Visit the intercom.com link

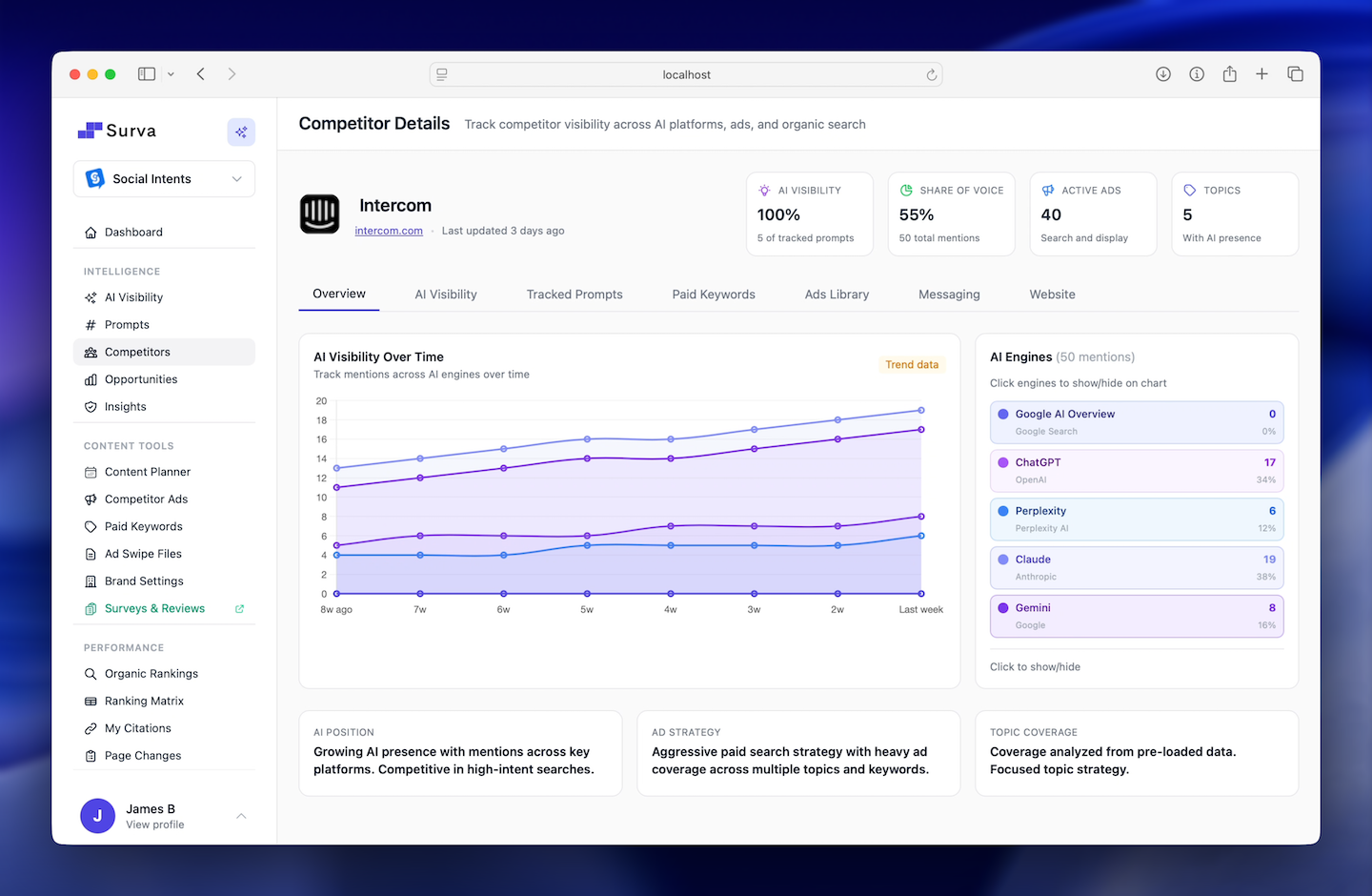pyautogui.click(x=389, y=230)
